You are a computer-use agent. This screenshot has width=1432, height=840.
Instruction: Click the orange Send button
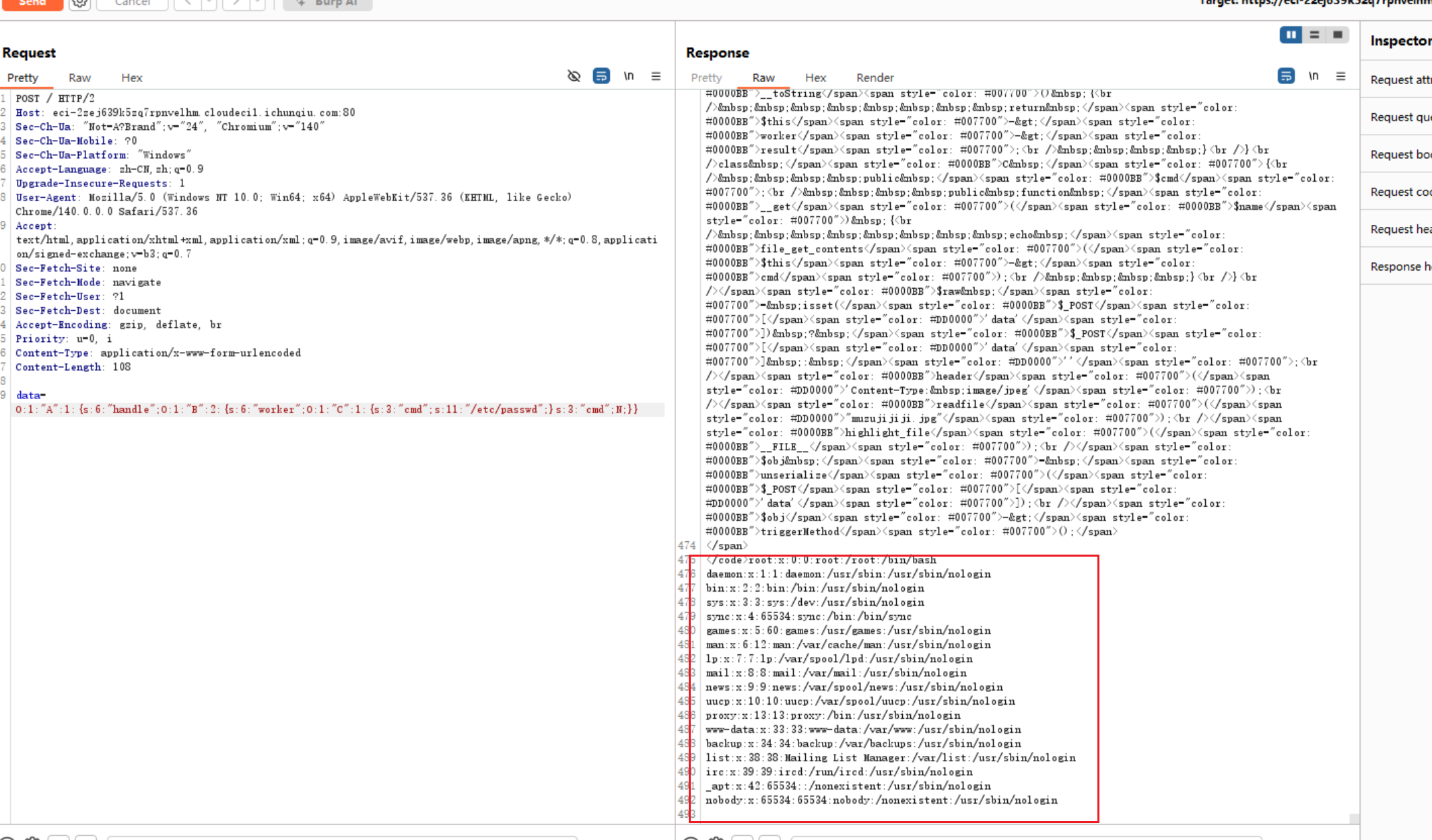[x=32, y=3]
